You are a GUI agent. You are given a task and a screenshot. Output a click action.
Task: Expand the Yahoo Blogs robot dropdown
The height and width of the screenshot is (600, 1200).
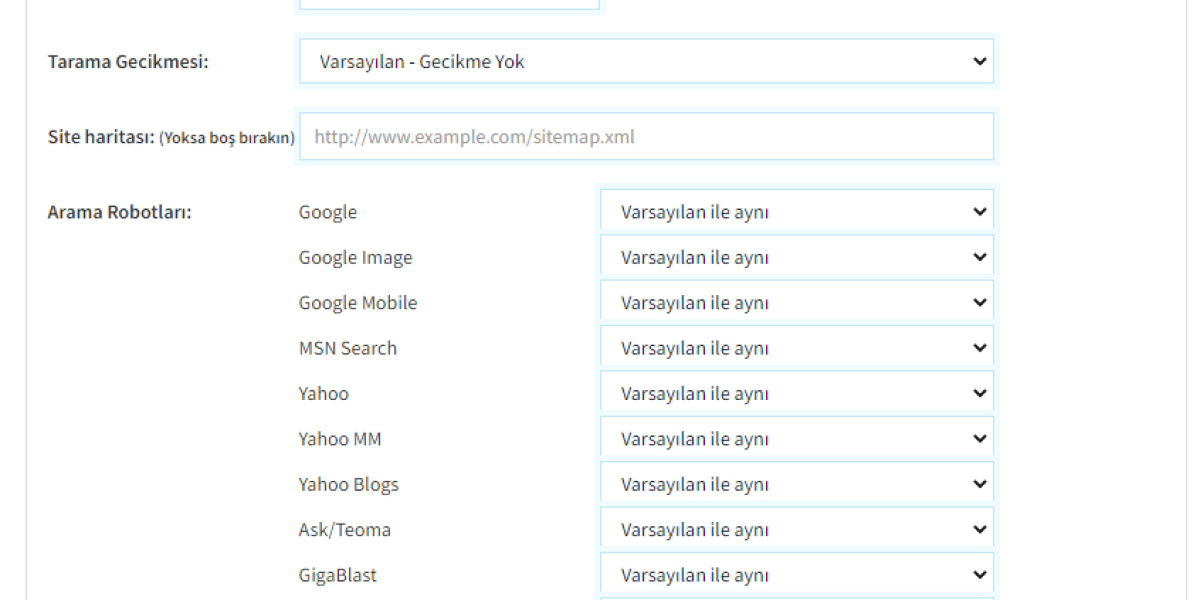tap(797, 484)
